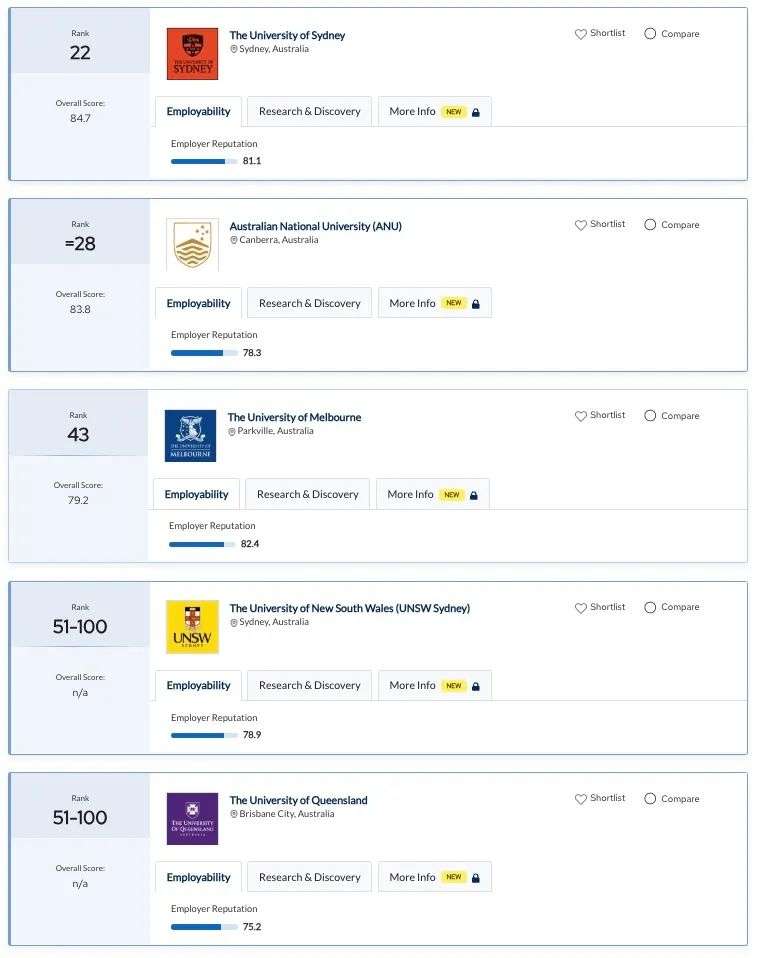This screenshot has height=958, width=758.
Task: Click the UNSW Sydney yellow logo
Action: 192,627
